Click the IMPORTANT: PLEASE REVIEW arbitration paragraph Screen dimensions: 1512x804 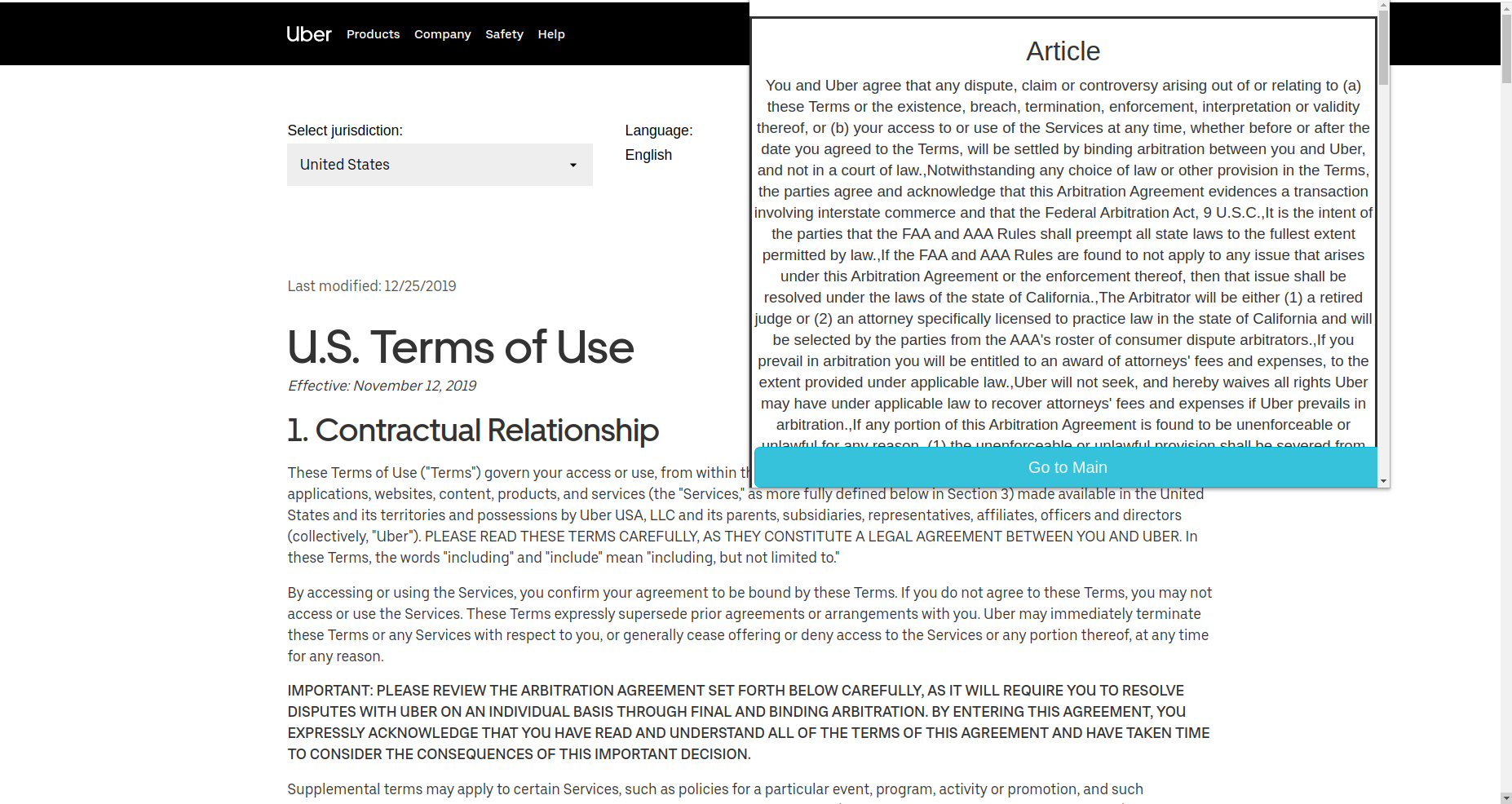749,722
